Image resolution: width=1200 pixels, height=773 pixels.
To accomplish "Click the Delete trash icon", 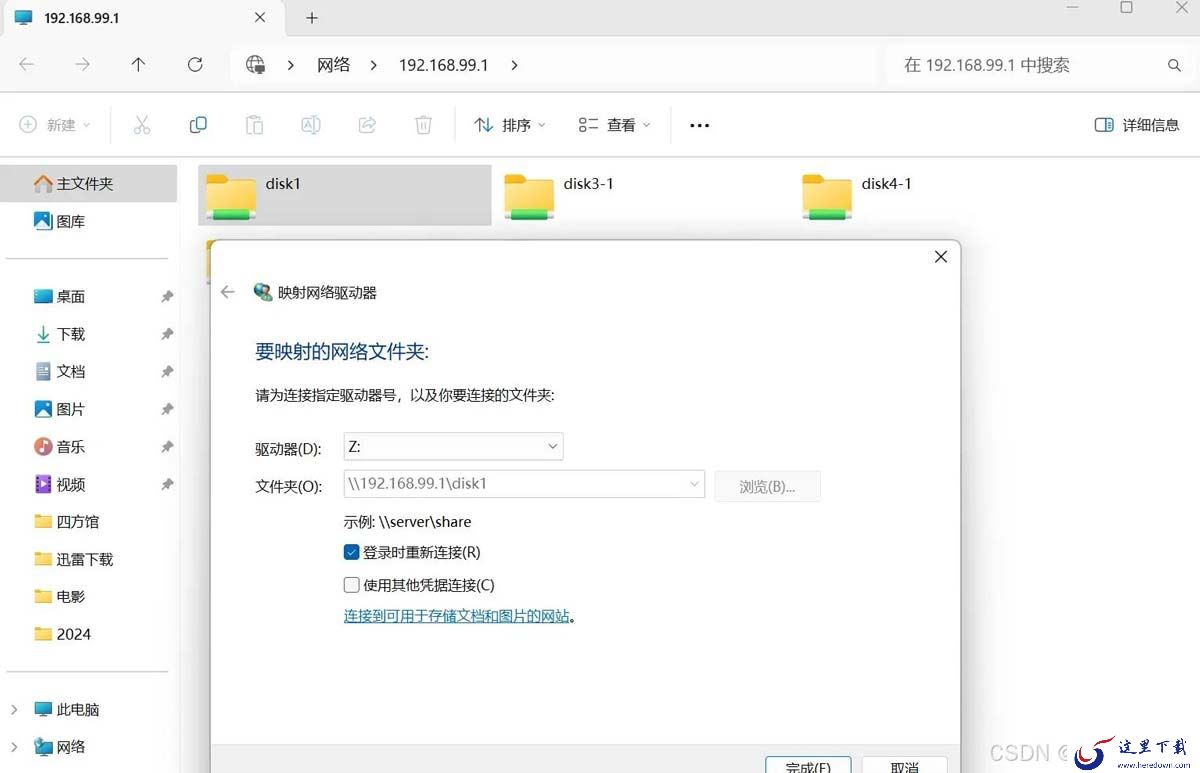I will pyautogui.click(x=424, y=125).
